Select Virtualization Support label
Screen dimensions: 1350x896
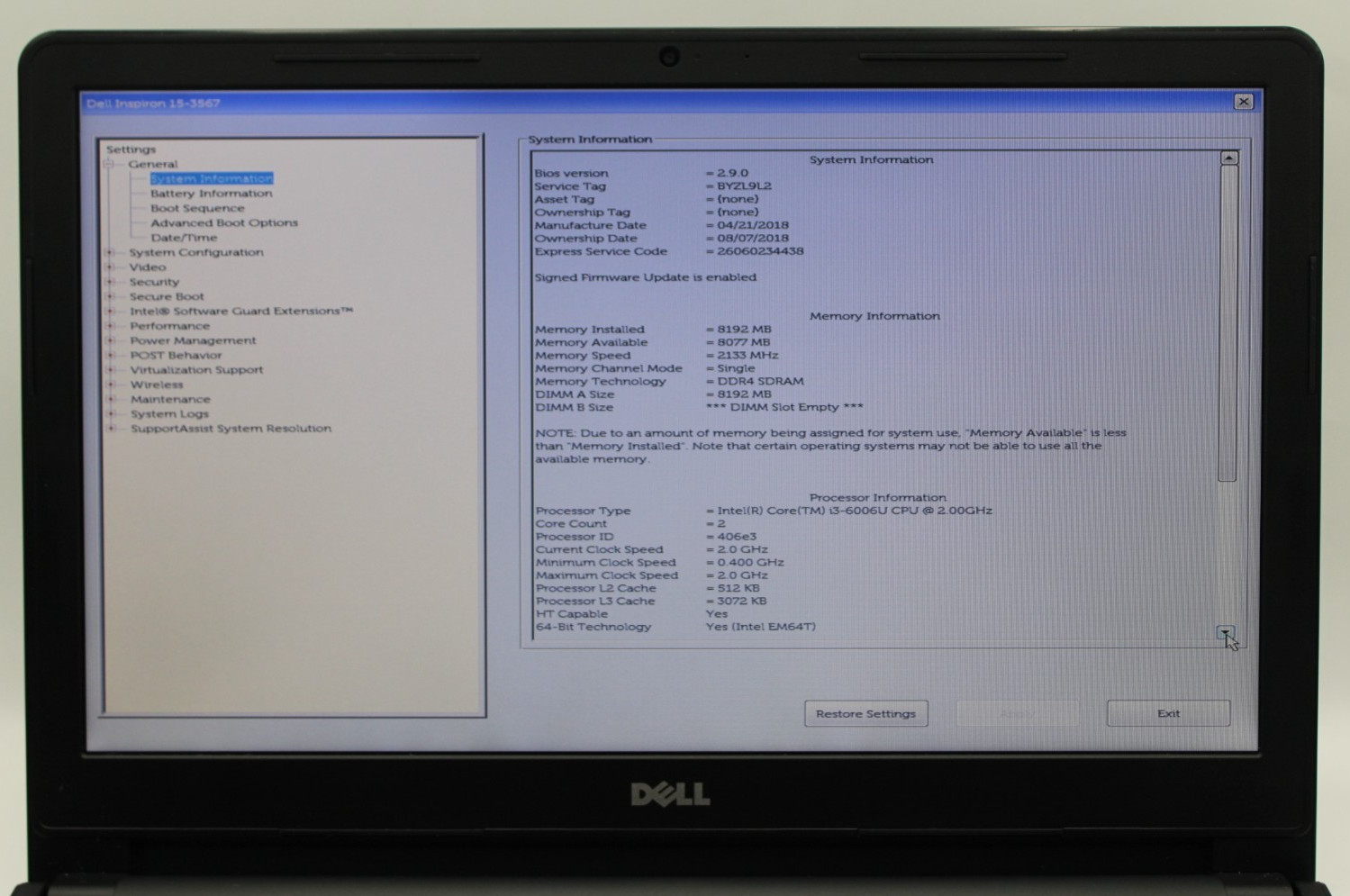click(196, 369)
